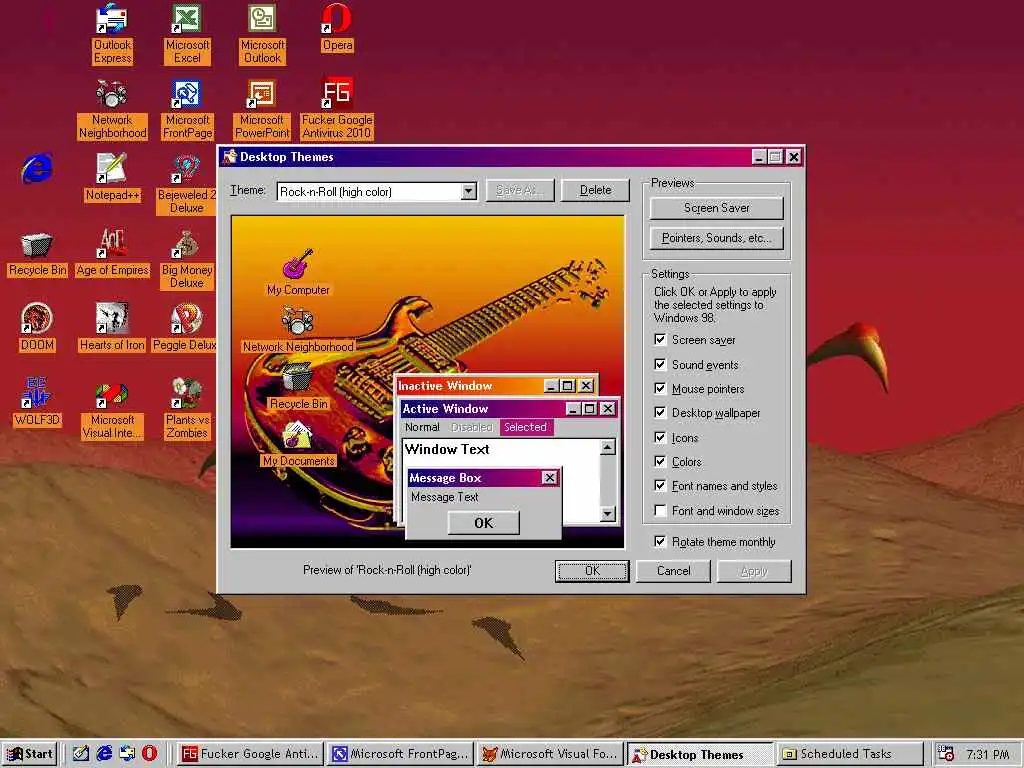
Task: Select the Bejeweled 2 Deluxe shortcut
Action: [187, 184]
